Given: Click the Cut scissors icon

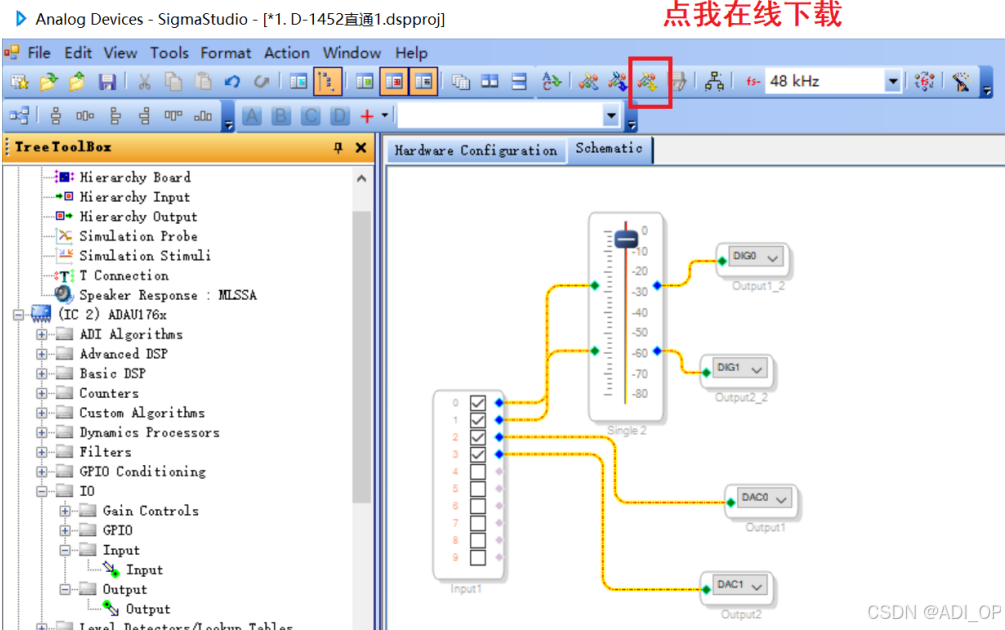Looking at the screenshot, I should (144, 81).
